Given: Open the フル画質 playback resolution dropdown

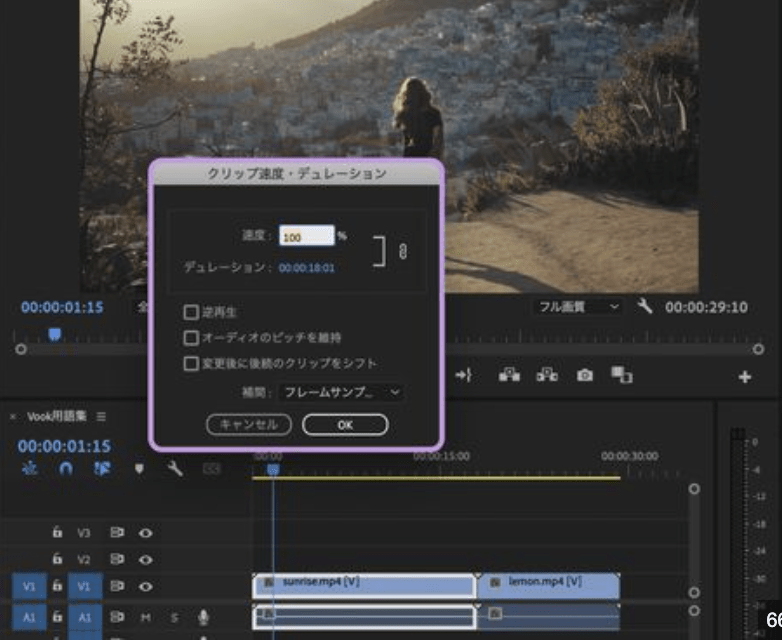Looking at the screenshot, I should [x=576, y=307].
